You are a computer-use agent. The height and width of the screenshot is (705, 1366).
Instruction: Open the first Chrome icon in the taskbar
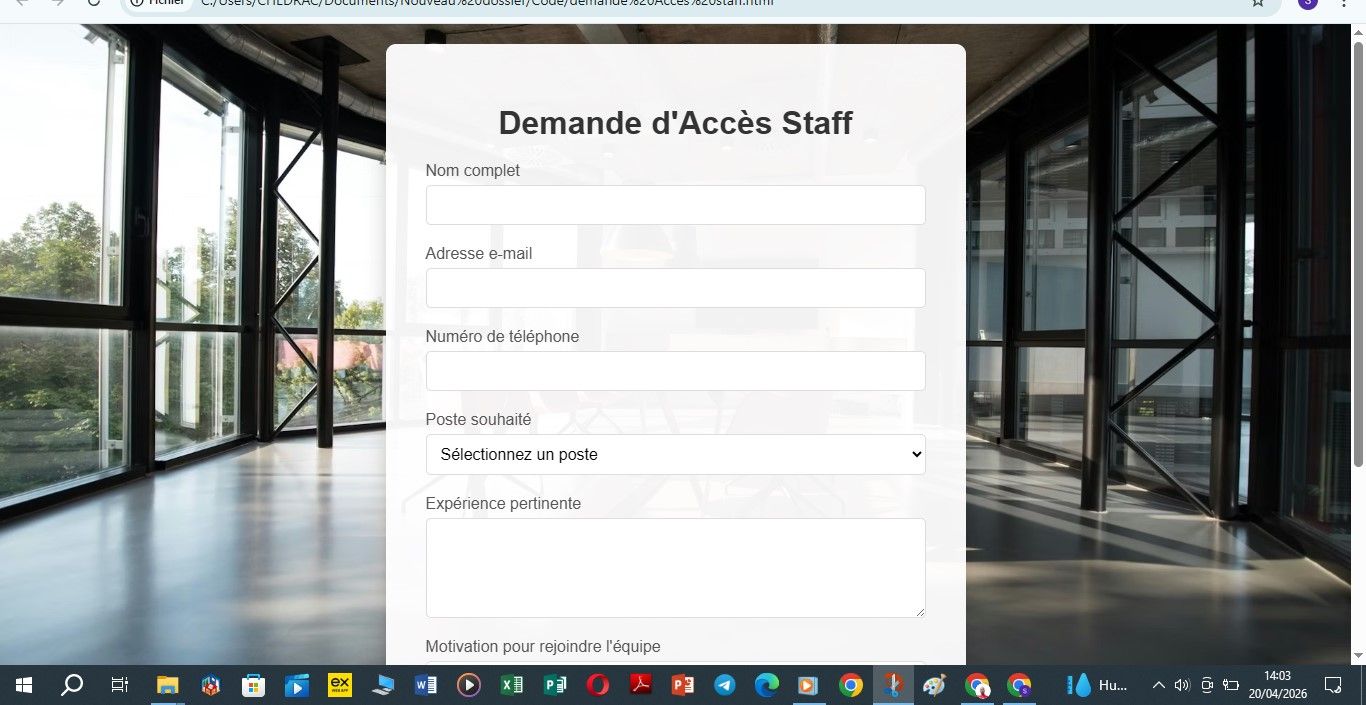(851, 685)
